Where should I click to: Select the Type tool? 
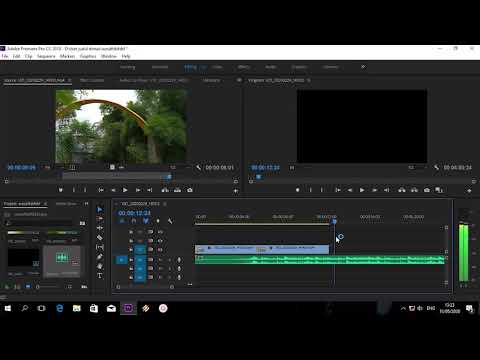coord(100,276)
